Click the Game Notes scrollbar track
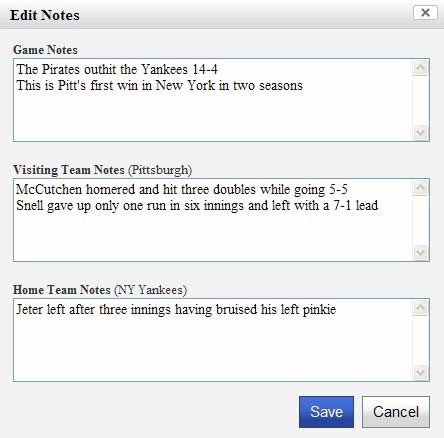Viewport: 444px width, 438px height. click(x=420, y=100)
